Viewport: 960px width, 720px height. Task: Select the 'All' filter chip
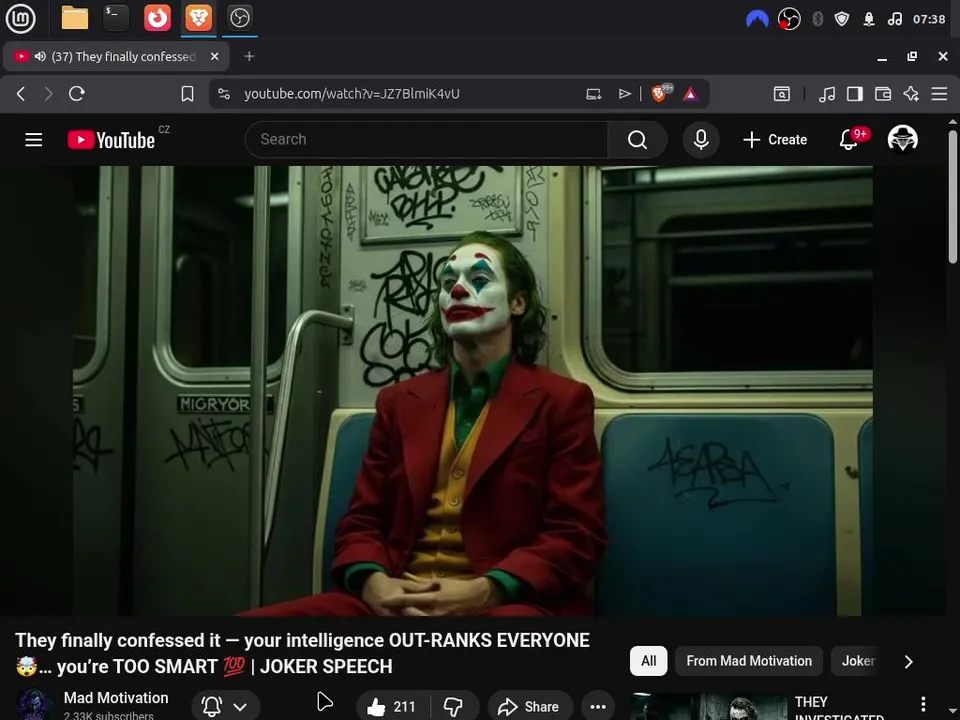648,661
